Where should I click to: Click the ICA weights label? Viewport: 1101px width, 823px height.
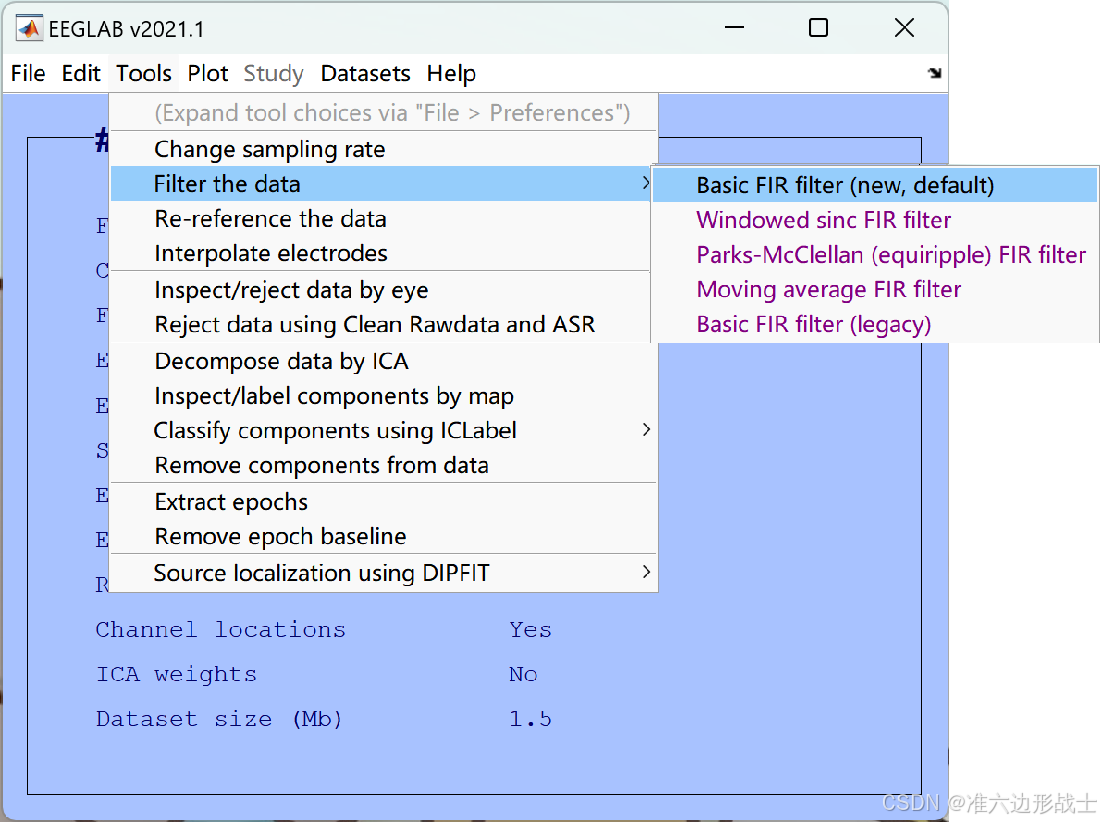click(x=176, y=674)
